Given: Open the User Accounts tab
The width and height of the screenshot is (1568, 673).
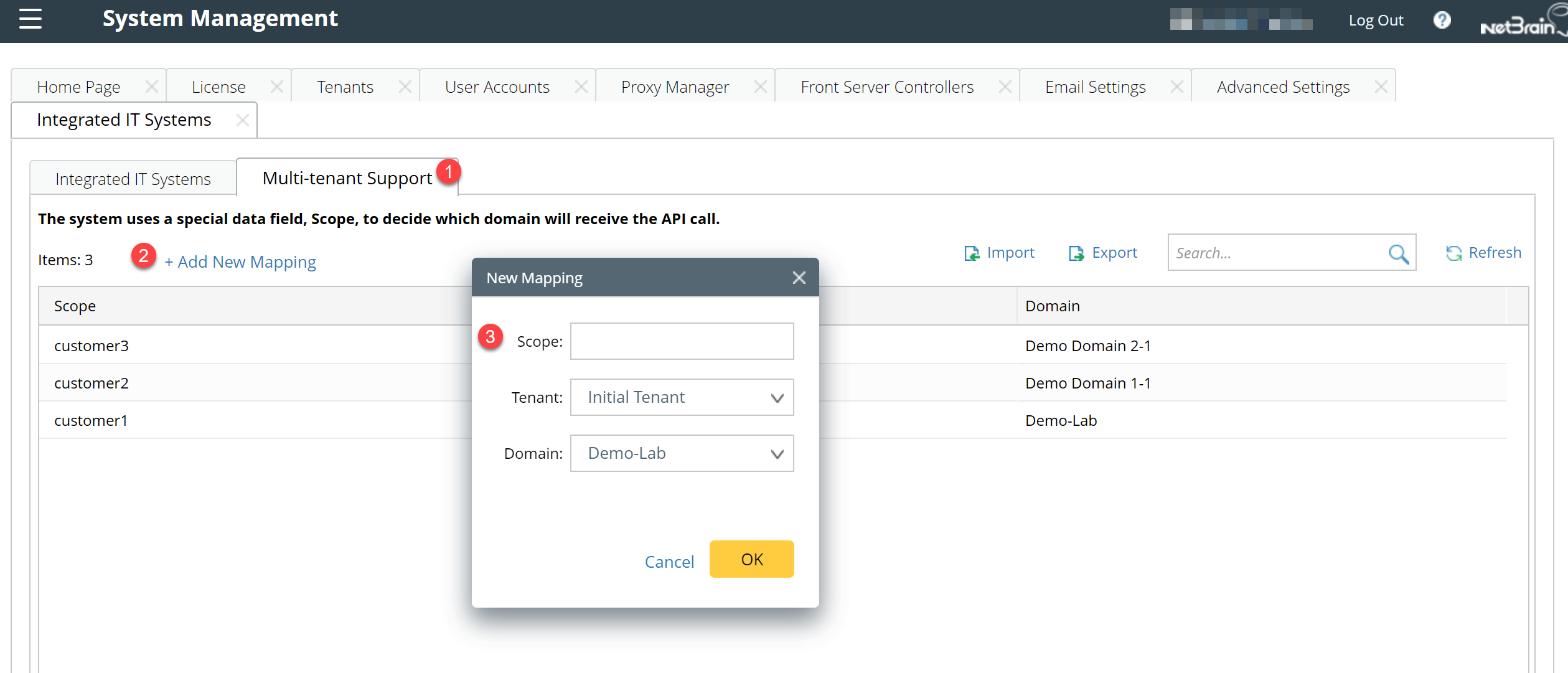Looking at the screenshot, I should tap(497, 87).
